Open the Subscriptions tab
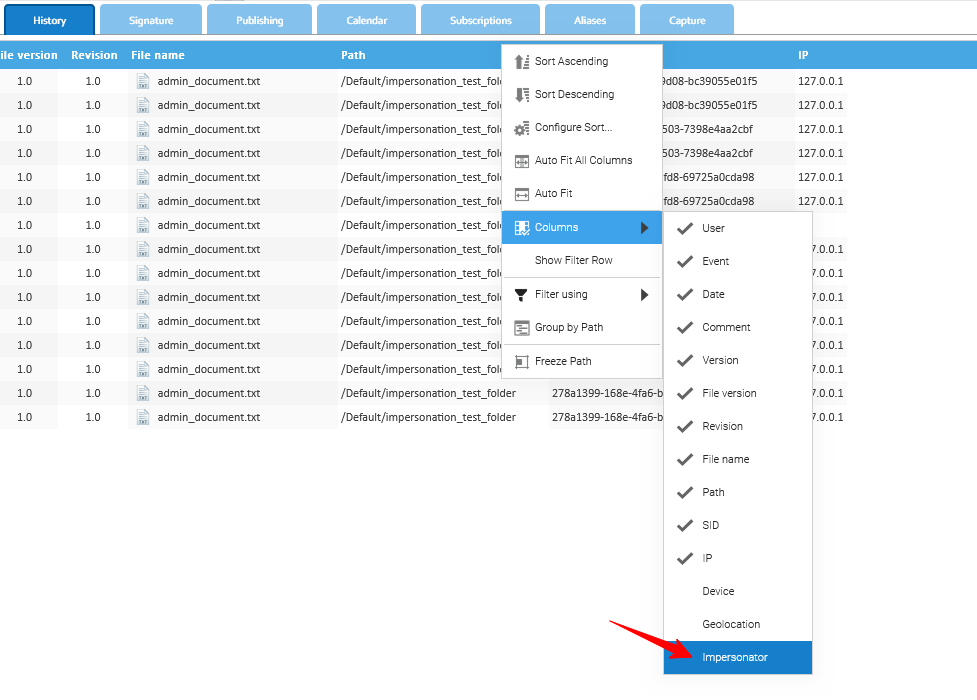The height and width of the screenshot is (700, 977). tap(480, 21)
